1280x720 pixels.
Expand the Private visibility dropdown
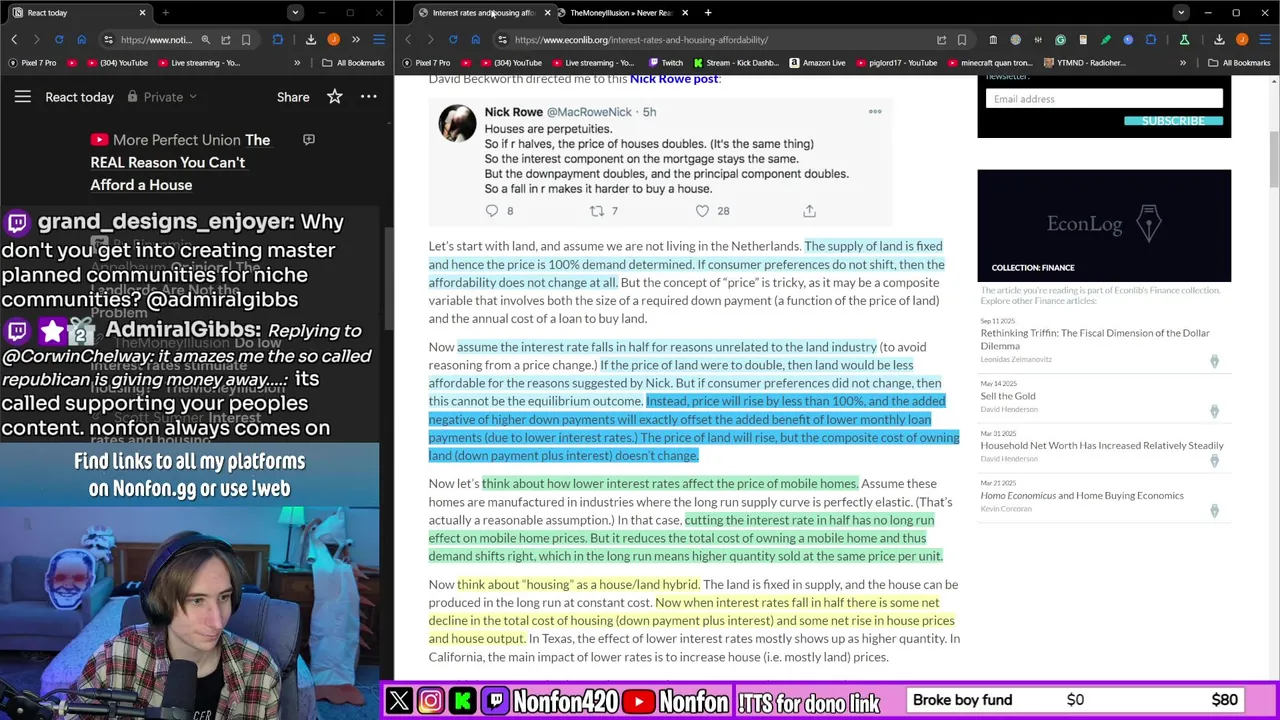163,97
